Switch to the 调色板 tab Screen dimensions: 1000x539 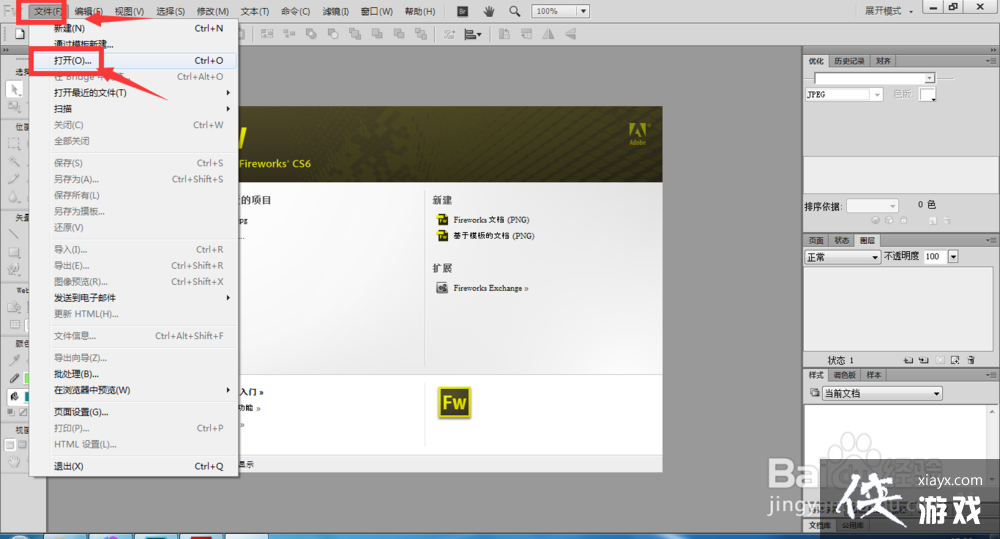(x=844, y=375)
